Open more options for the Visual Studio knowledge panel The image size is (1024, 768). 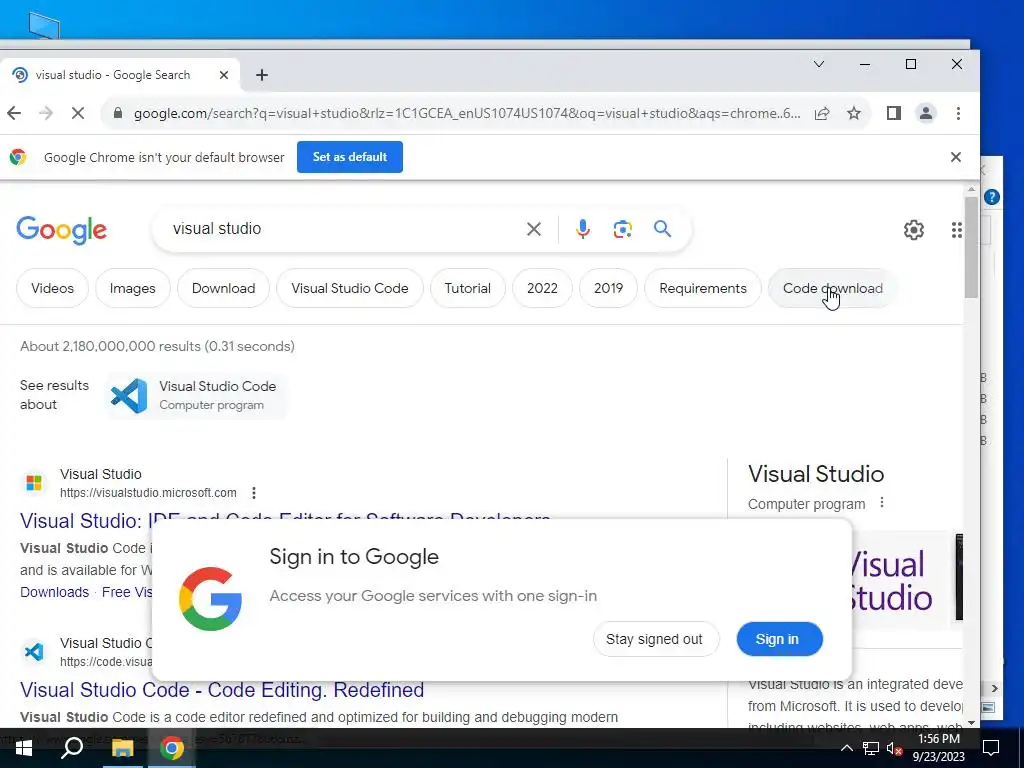click(x=882, y=503)
